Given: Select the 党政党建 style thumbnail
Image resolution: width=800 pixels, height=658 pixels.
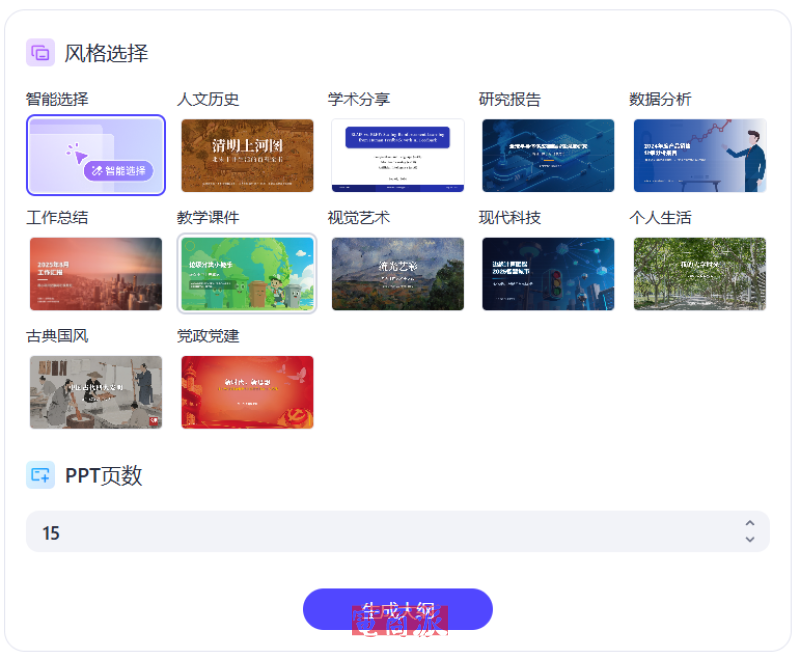Looking at the screenshot, I should tap(247, 392).
